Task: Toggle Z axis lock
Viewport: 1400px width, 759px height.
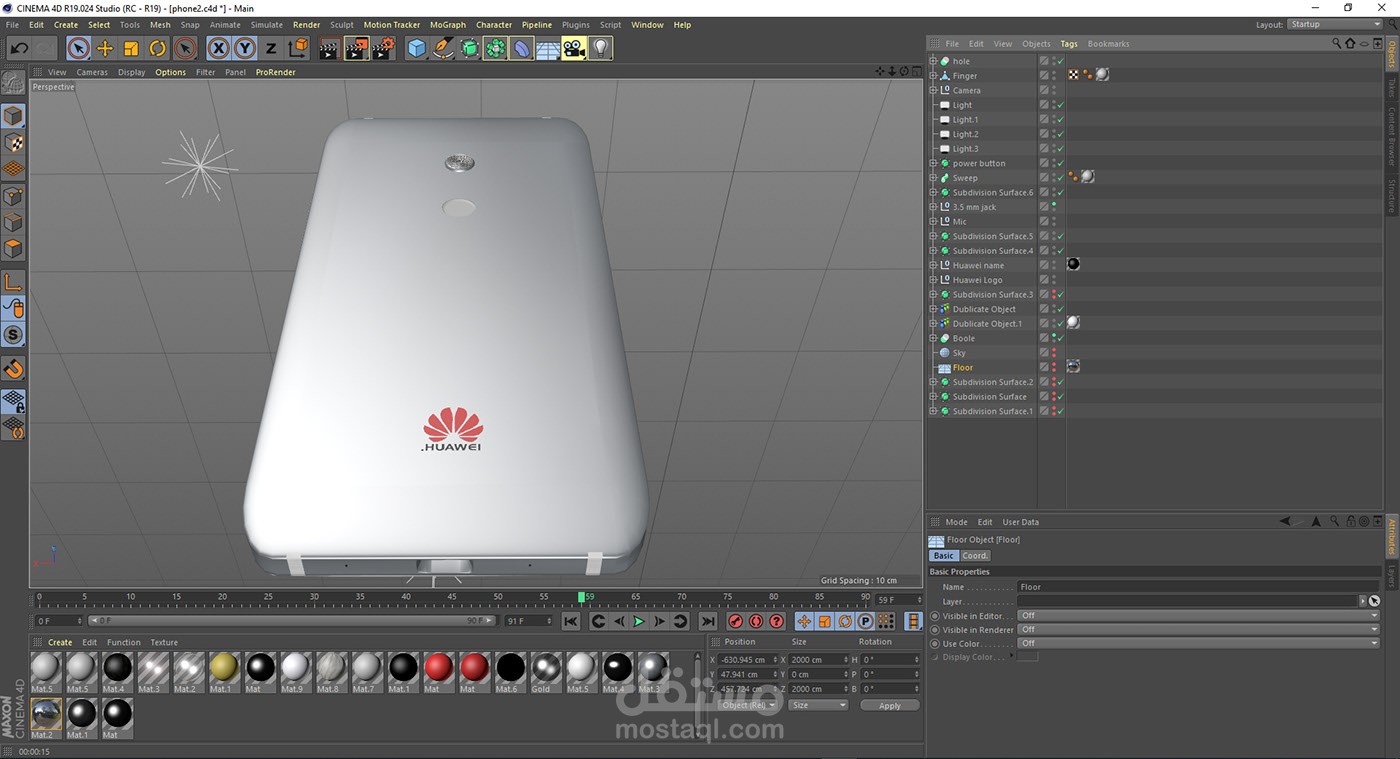Action: [x=271, y=48]
